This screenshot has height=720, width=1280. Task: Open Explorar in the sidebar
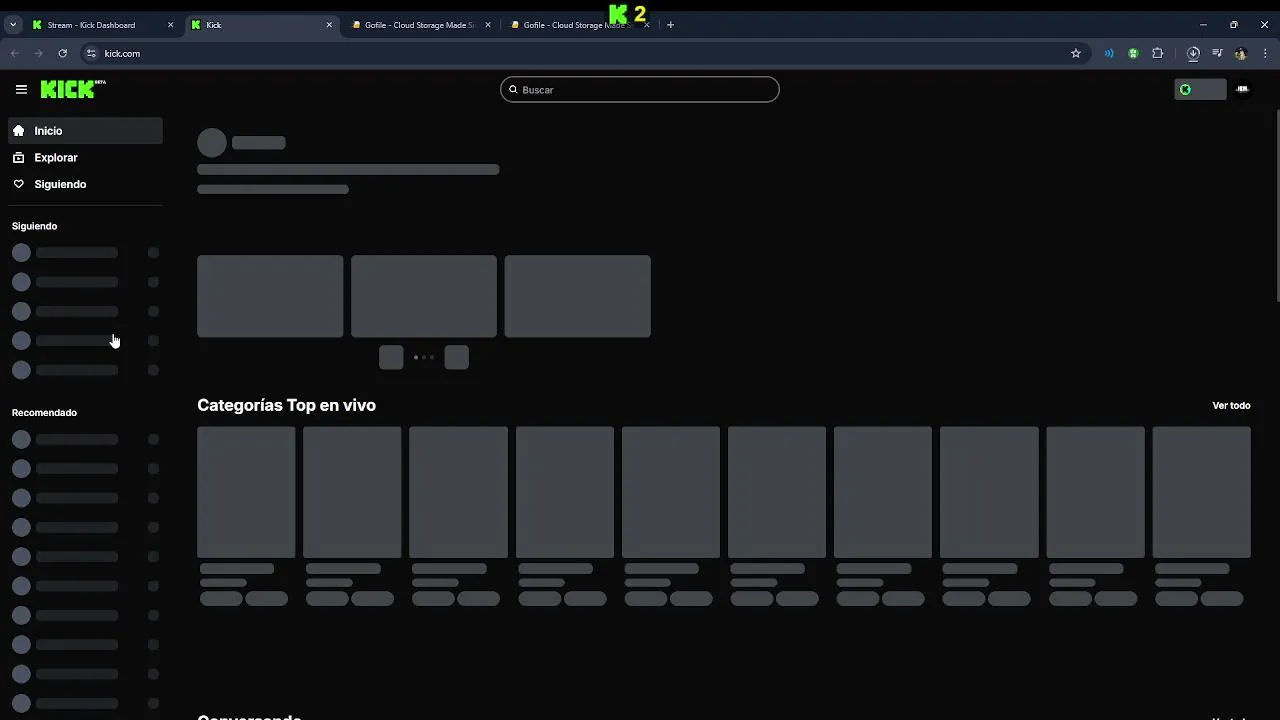[85, 158]
